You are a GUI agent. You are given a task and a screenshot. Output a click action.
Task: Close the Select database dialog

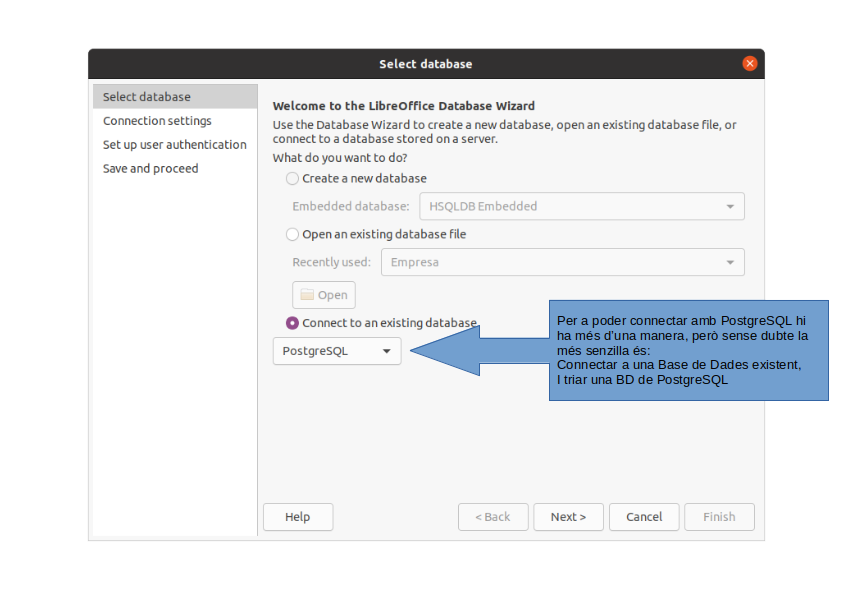point(749,63)
